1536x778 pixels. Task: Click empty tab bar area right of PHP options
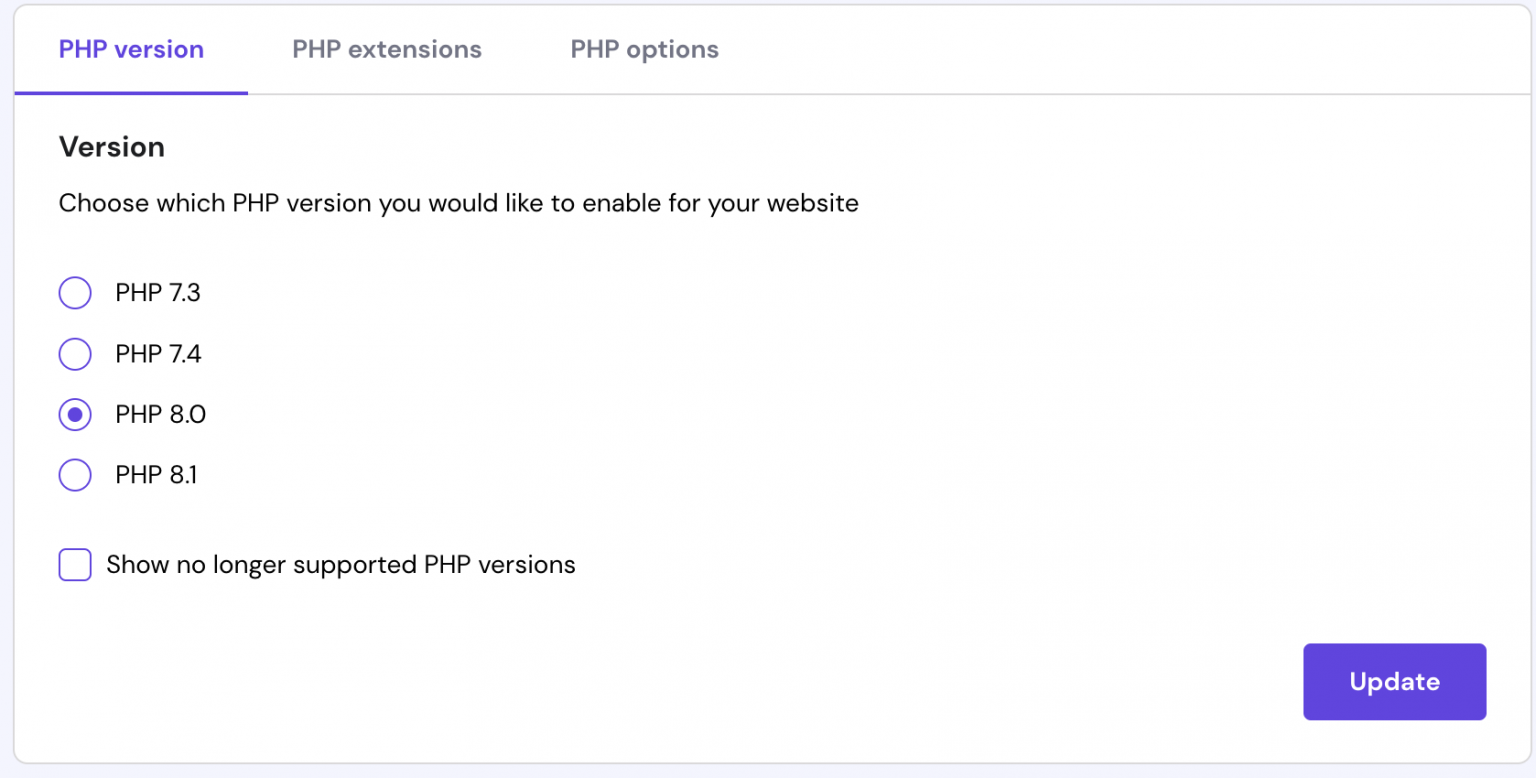tap(1100, 49)
